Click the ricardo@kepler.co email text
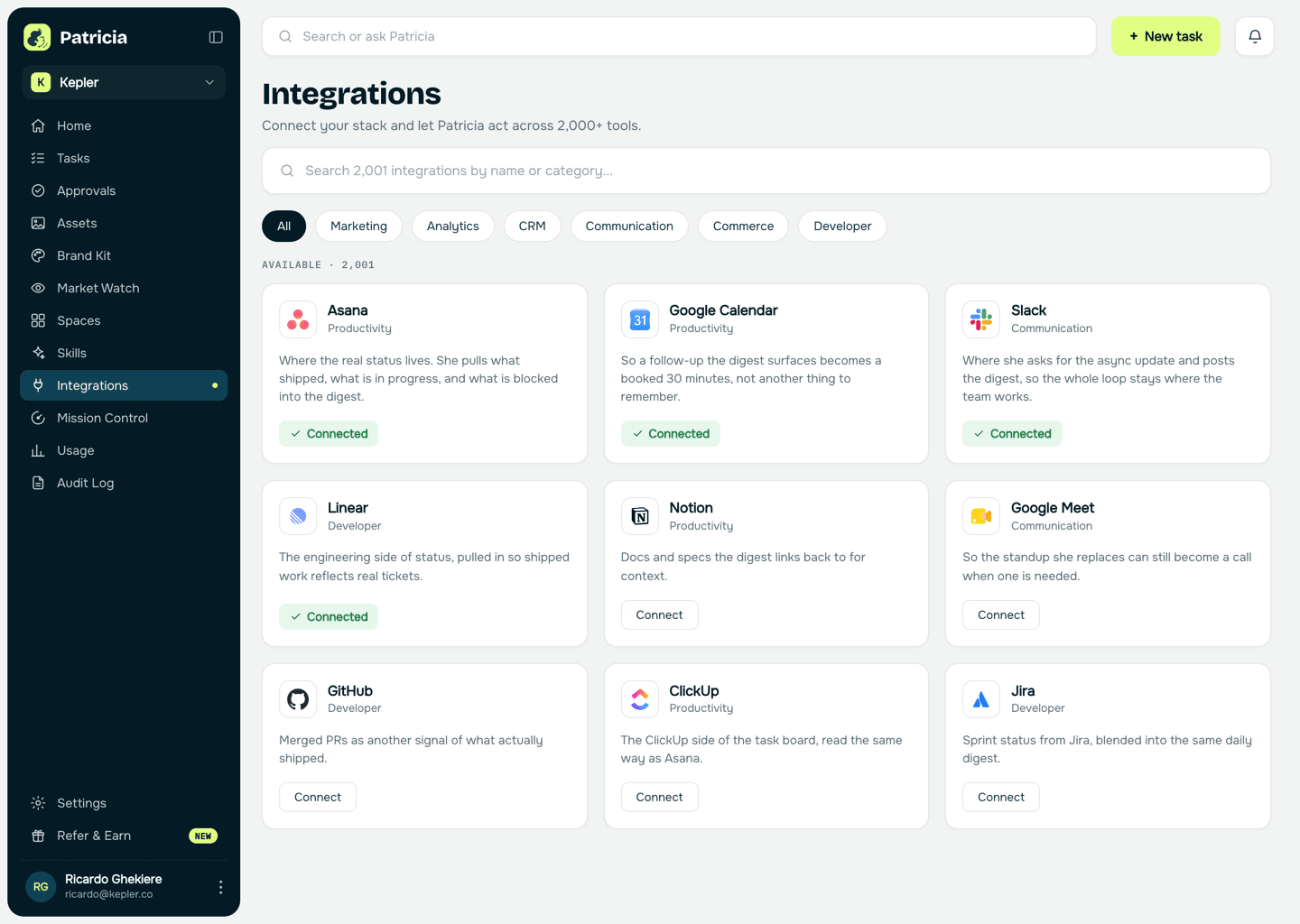 [x=109, y=894]
